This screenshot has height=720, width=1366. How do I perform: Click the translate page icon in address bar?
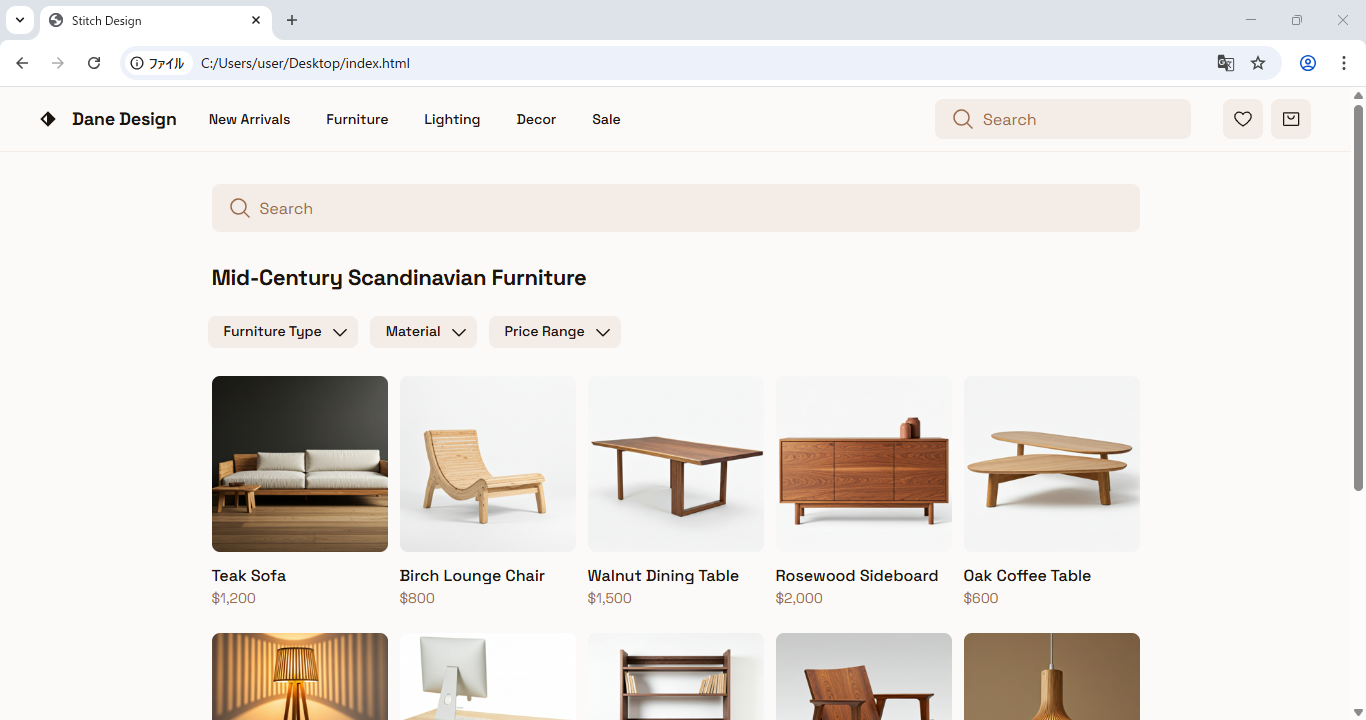[1225, 63]
